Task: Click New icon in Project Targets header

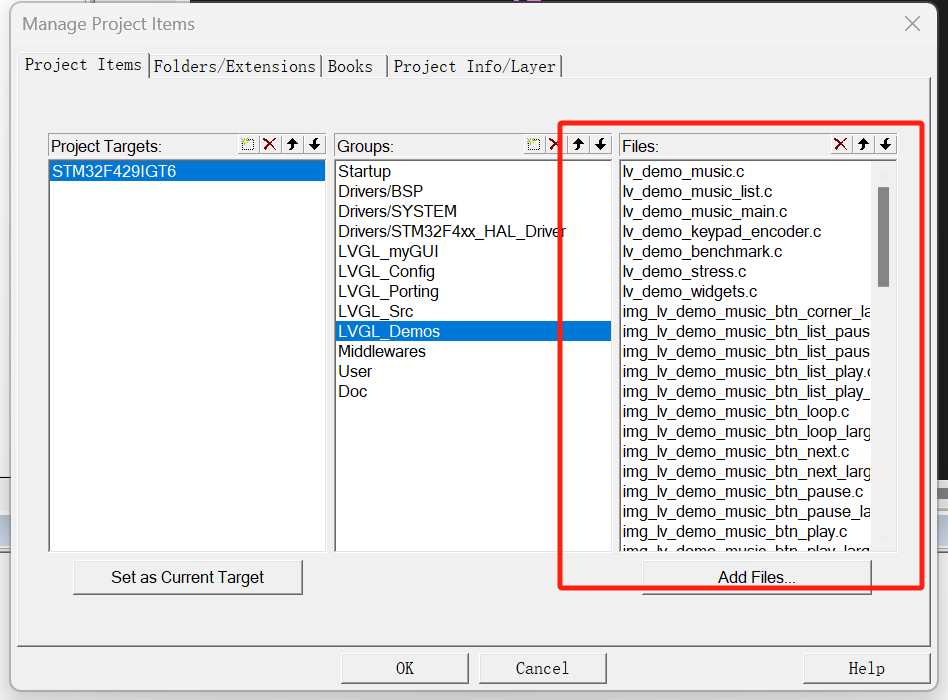Action: coord(248,145)
